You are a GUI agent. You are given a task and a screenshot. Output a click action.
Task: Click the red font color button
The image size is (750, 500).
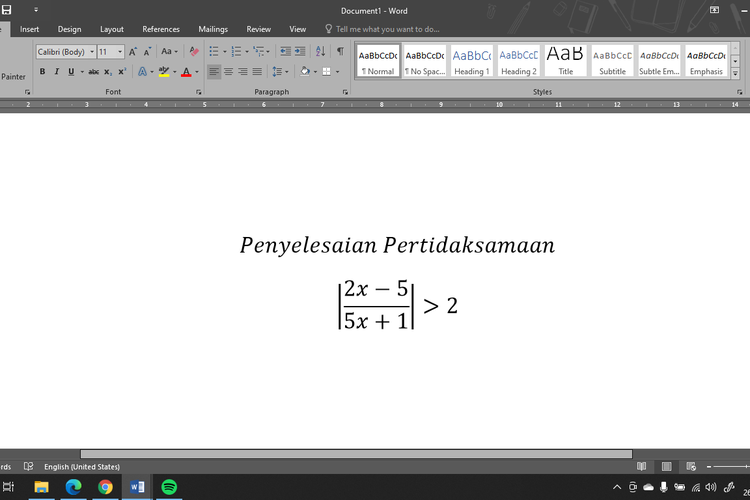pos(186,72)
